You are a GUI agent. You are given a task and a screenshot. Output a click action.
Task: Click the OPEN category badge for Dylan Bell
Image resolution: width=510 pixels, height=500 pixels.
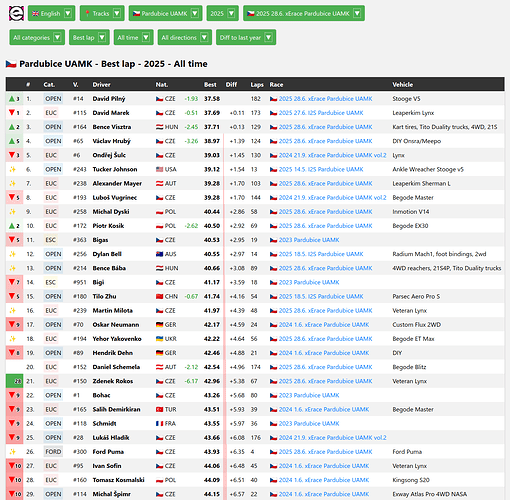pos(53,254)
